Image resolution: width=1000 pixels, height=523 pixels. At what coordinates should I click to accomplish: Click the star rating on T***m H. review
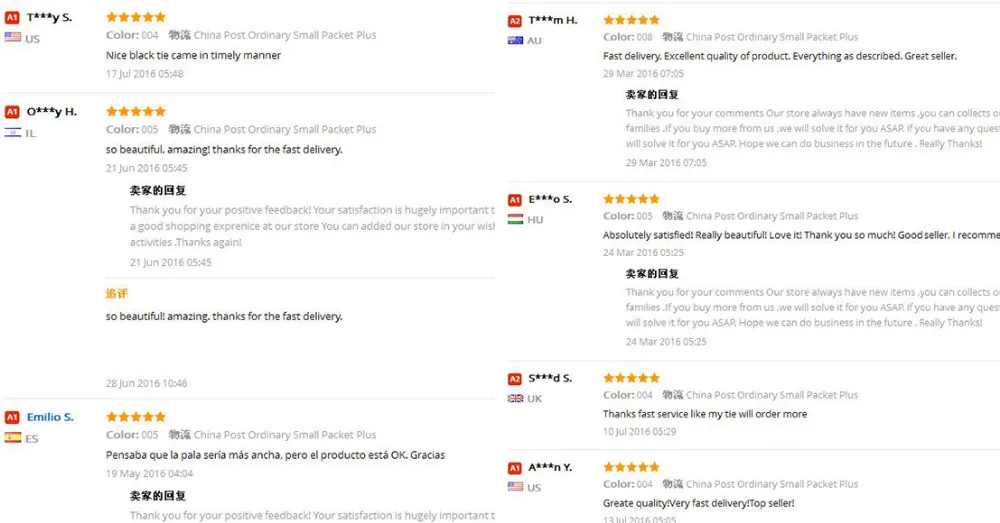click(x=632, y=20)
